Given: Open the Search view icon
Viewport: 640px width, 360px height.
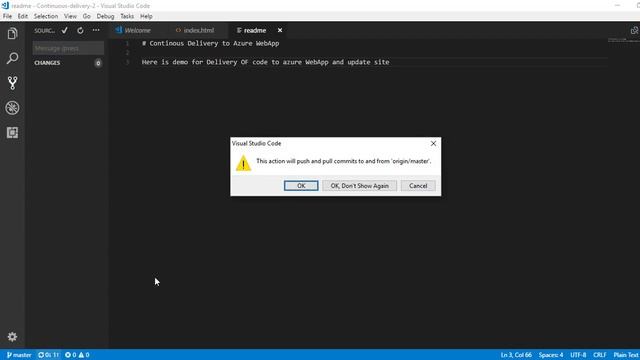Looking at the screenshot, I should pyautogui.click(x=12, y=58).
